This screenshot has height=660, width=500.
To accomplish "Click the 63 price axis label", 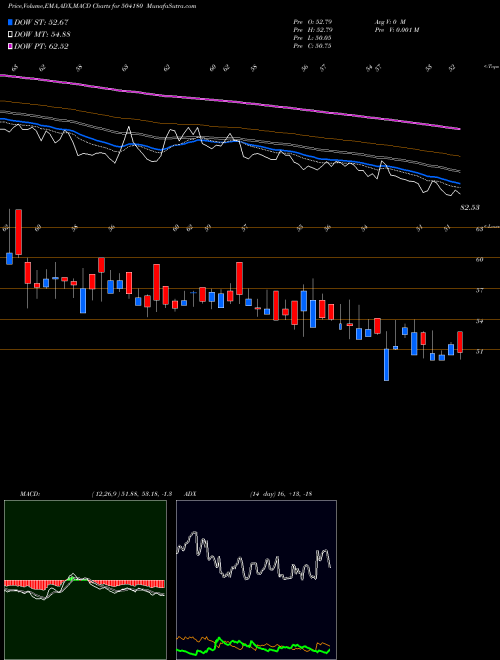I will click(x=479, y=229).
